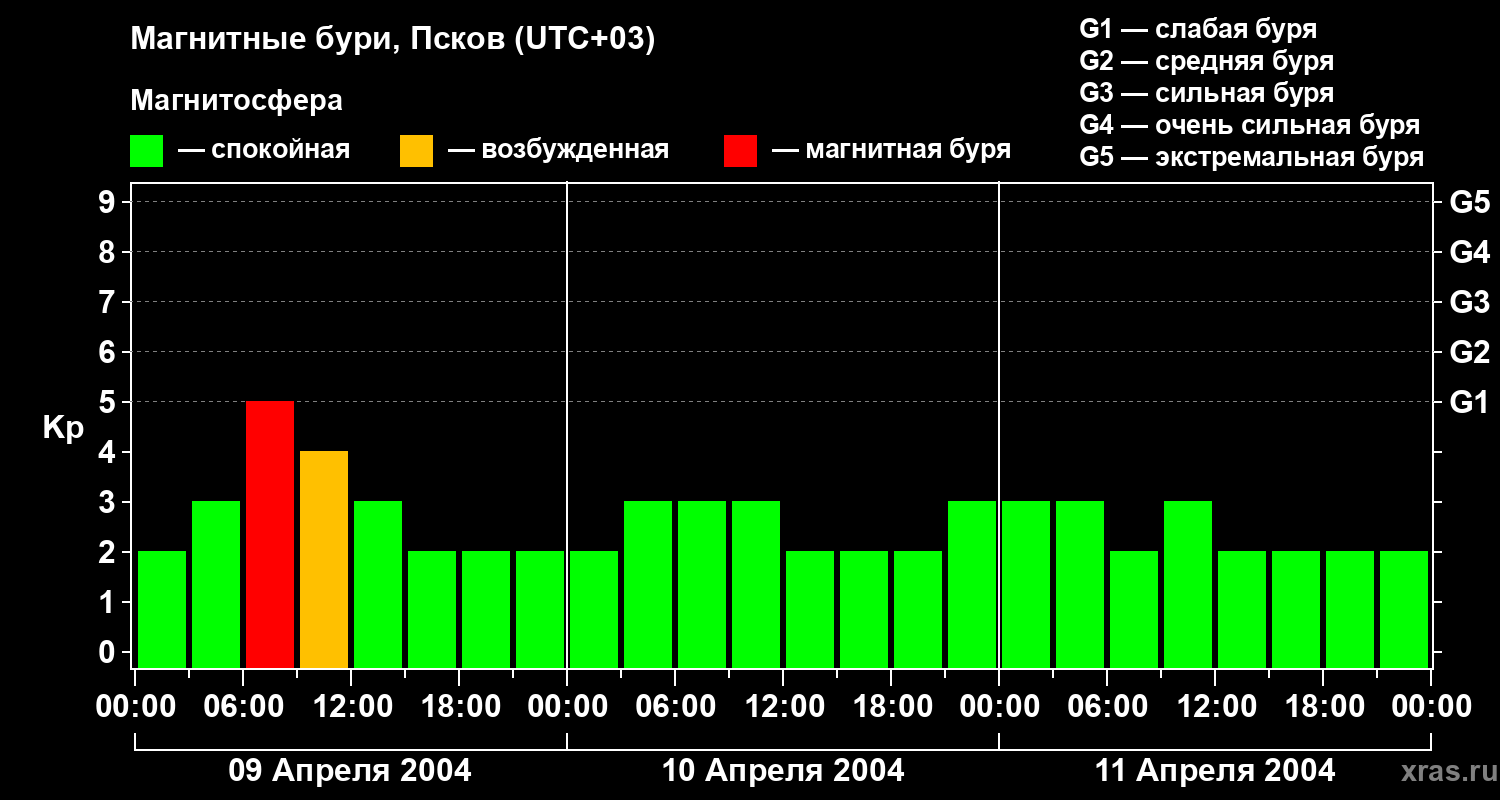Click the 'G5 — экстремальная буря' legend entry
The image size is (1500, 800).
pos(1251,157)
